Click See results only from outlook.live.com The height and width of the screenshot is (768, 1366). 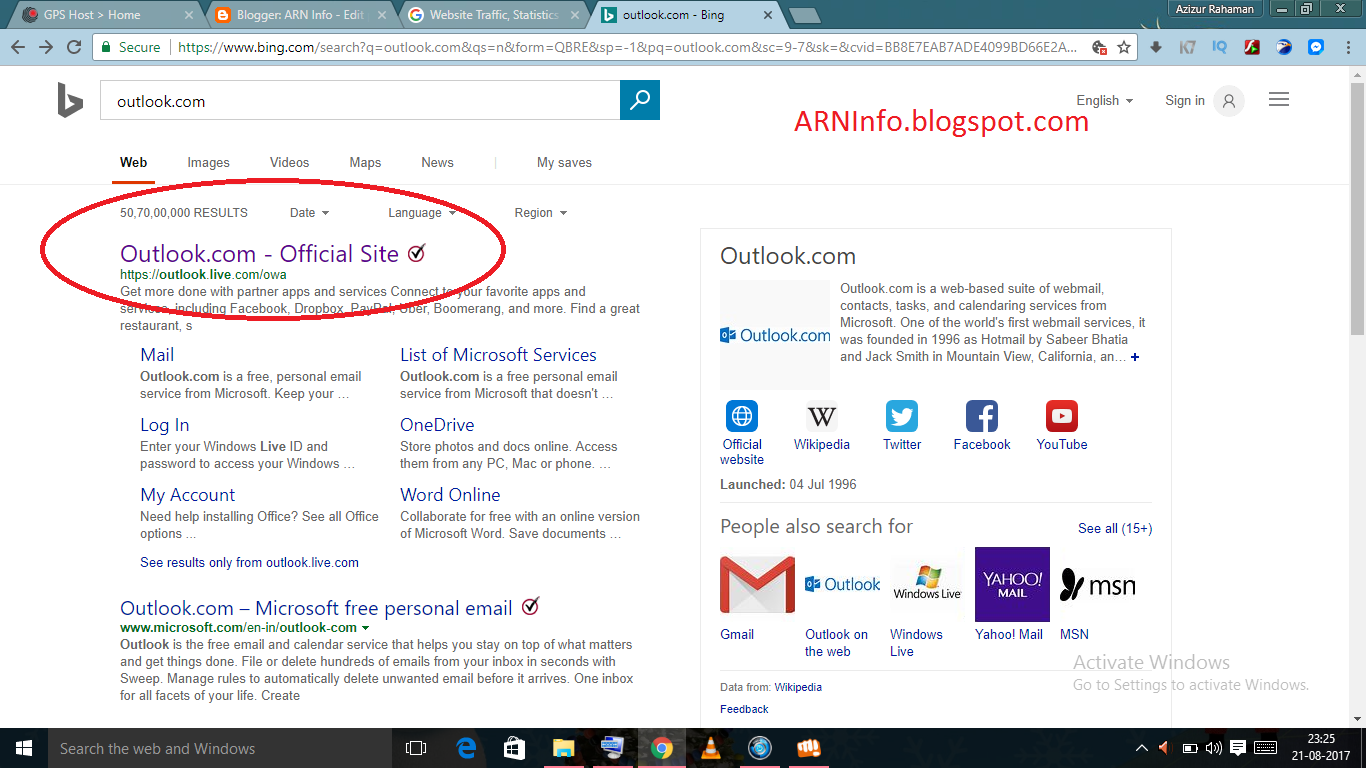[x=249, y=563]
